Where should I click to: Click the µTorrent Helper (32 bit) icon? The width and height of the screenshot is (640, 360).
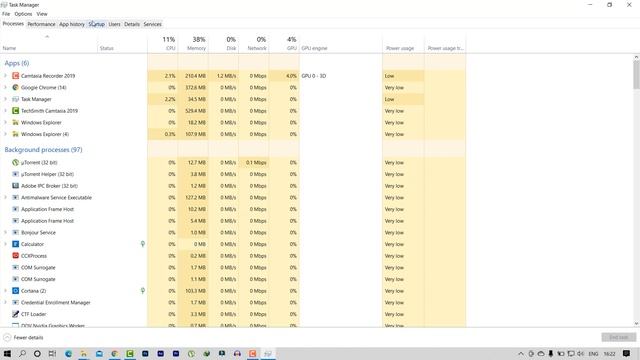16,174
